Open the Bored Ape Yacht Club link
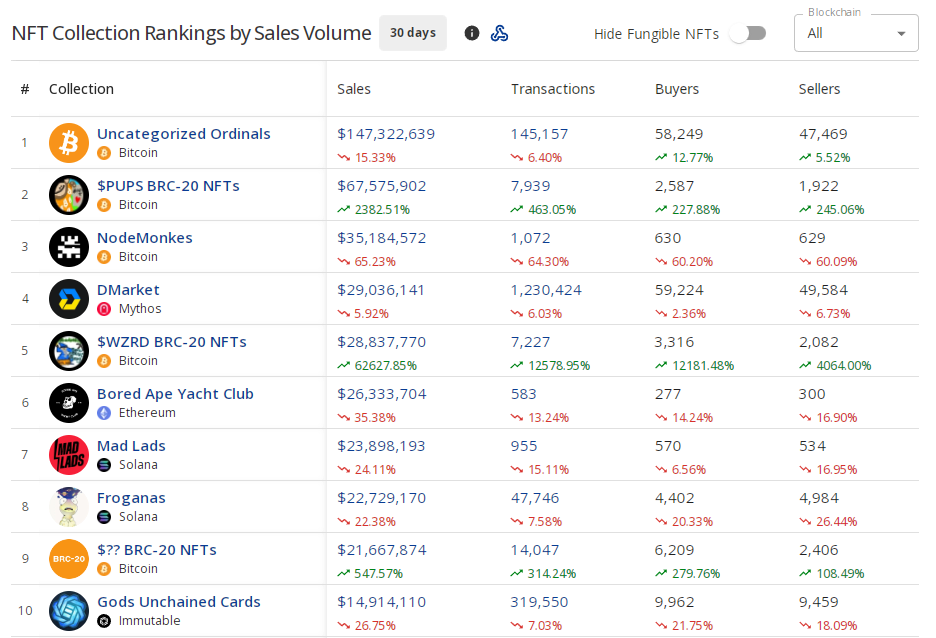Screen dimensions: 936x638 coord(176,393)
